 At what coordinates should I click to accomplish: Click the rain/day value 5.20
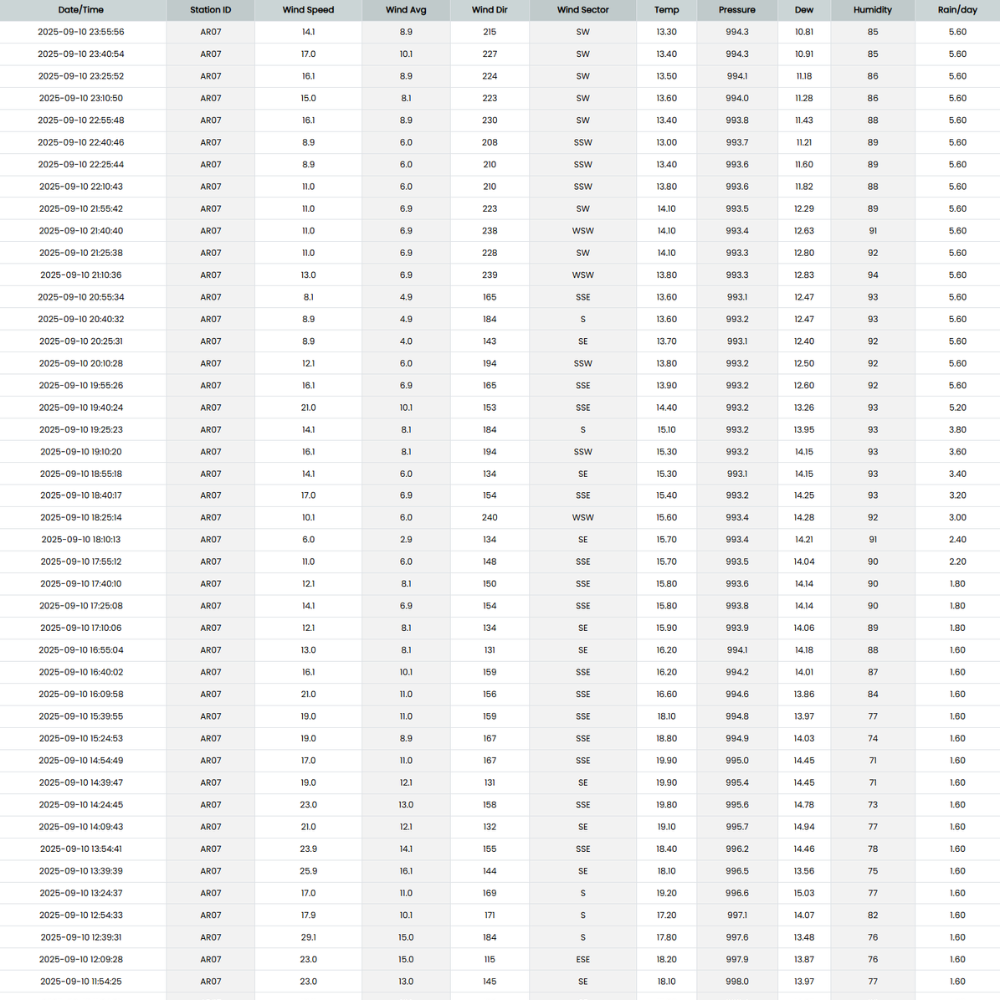pos(957,407)
